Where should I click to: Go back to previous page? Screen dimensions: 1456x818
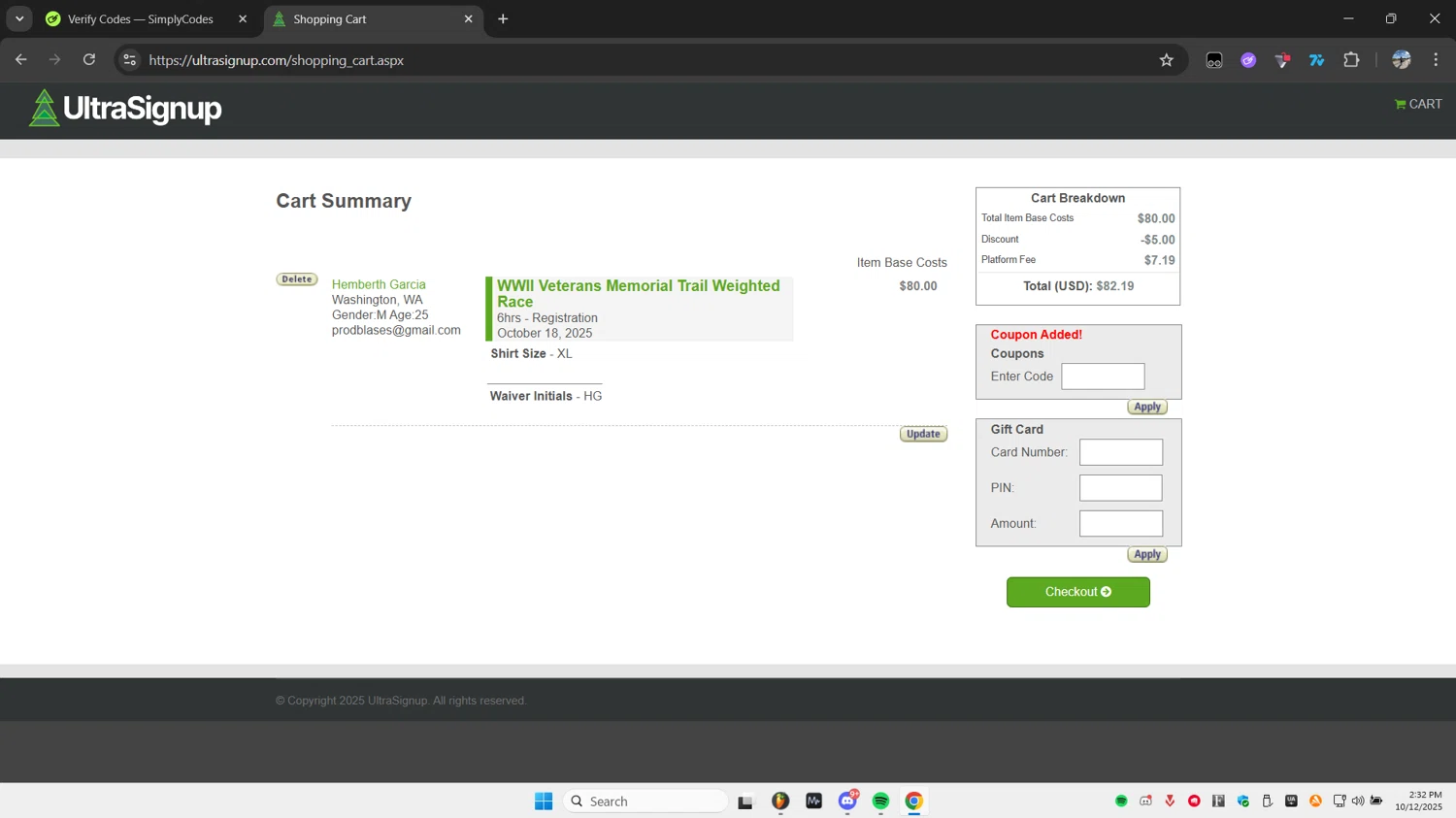(x=21, y=60)
